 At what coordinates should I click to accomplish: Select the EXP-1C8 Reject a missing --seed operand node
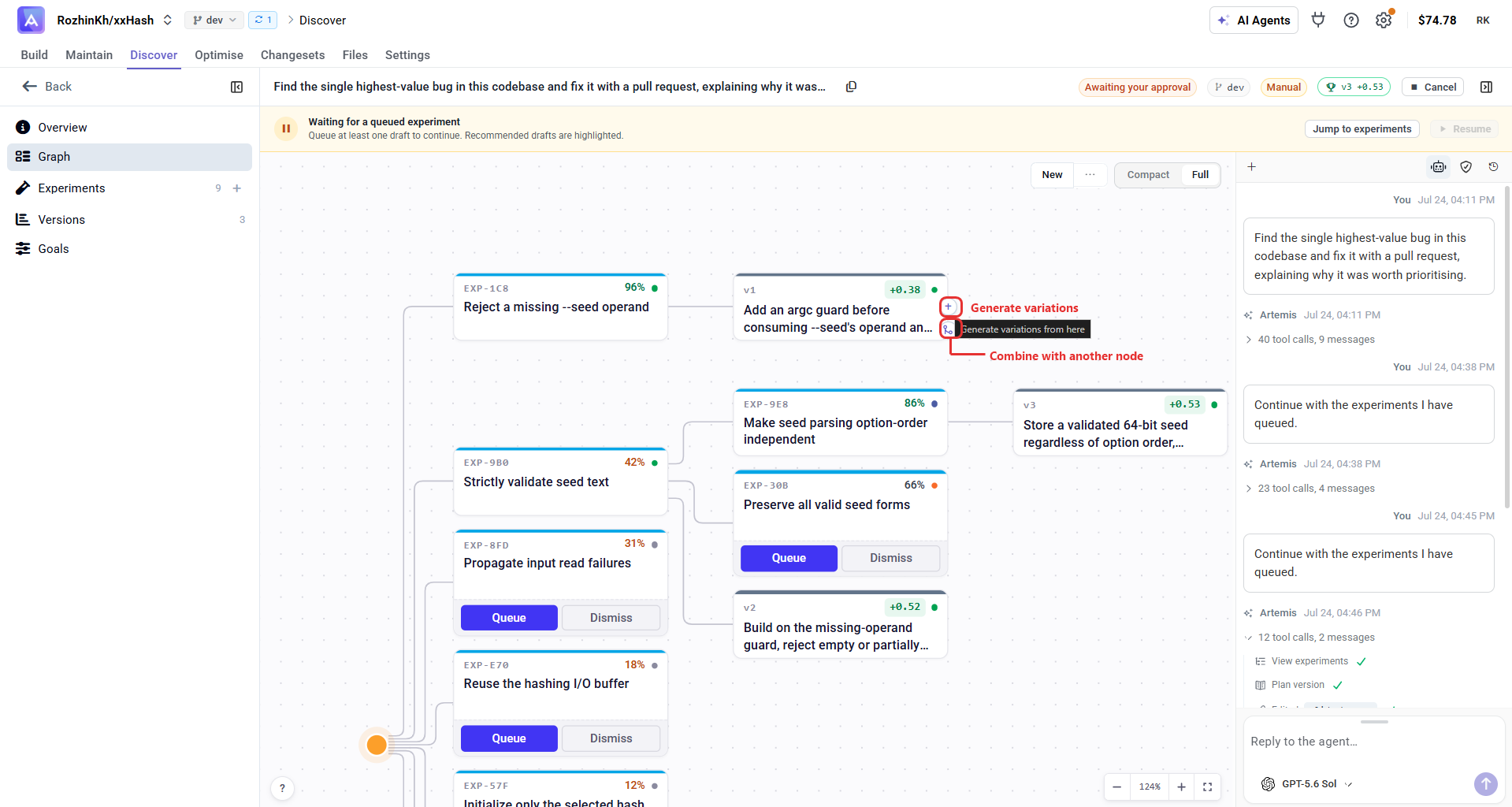pyautogui.click(x=561, y=307)
